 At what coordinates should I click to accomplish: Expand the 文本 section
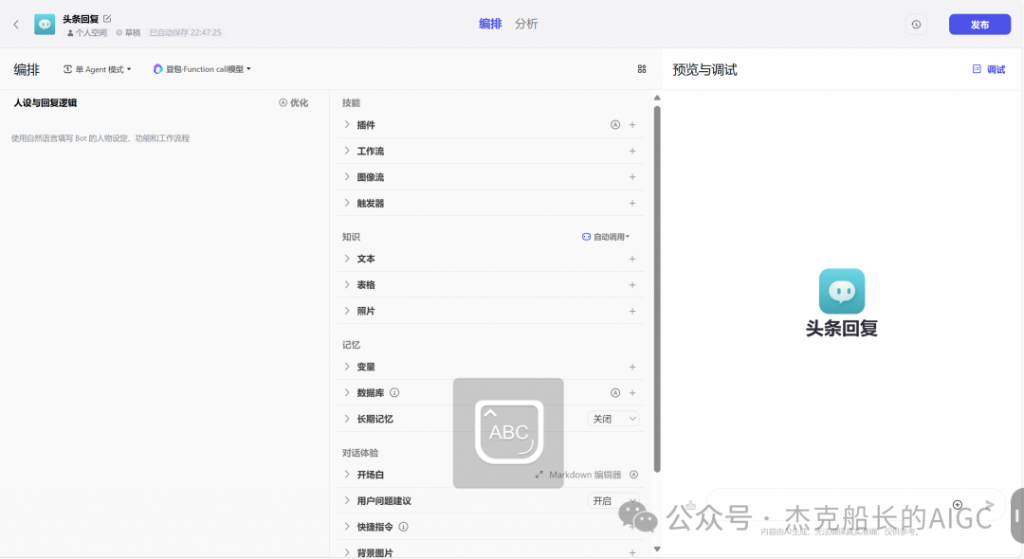pyautogui.click(x=347, y=259)
